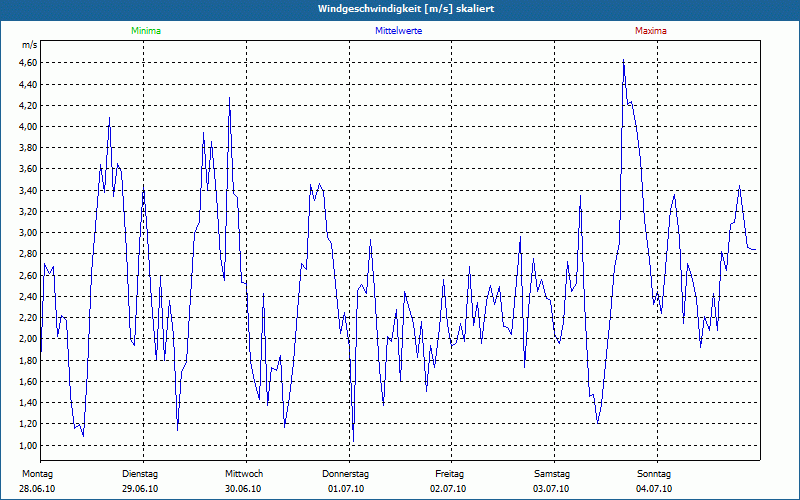Viewport: 800px width, 500px height.
Task: Click the 1,20 y-axis value
Action: [x=28, y=424]
